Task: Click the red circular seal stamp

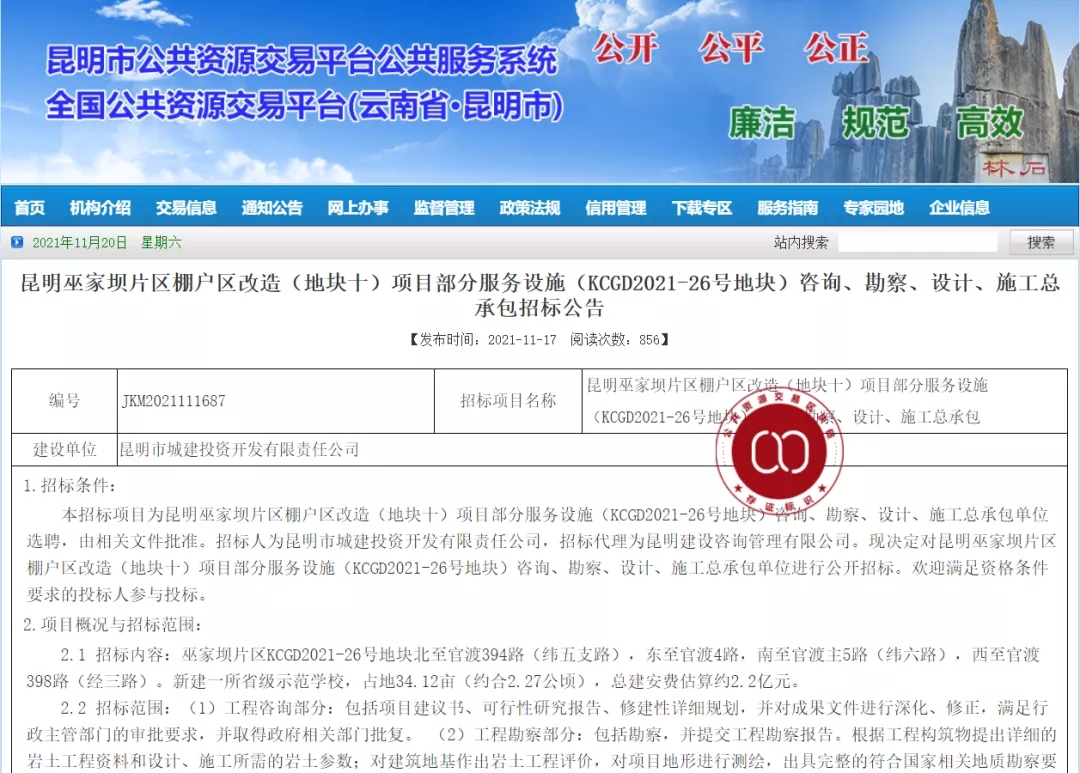Action: coord(778,453)
